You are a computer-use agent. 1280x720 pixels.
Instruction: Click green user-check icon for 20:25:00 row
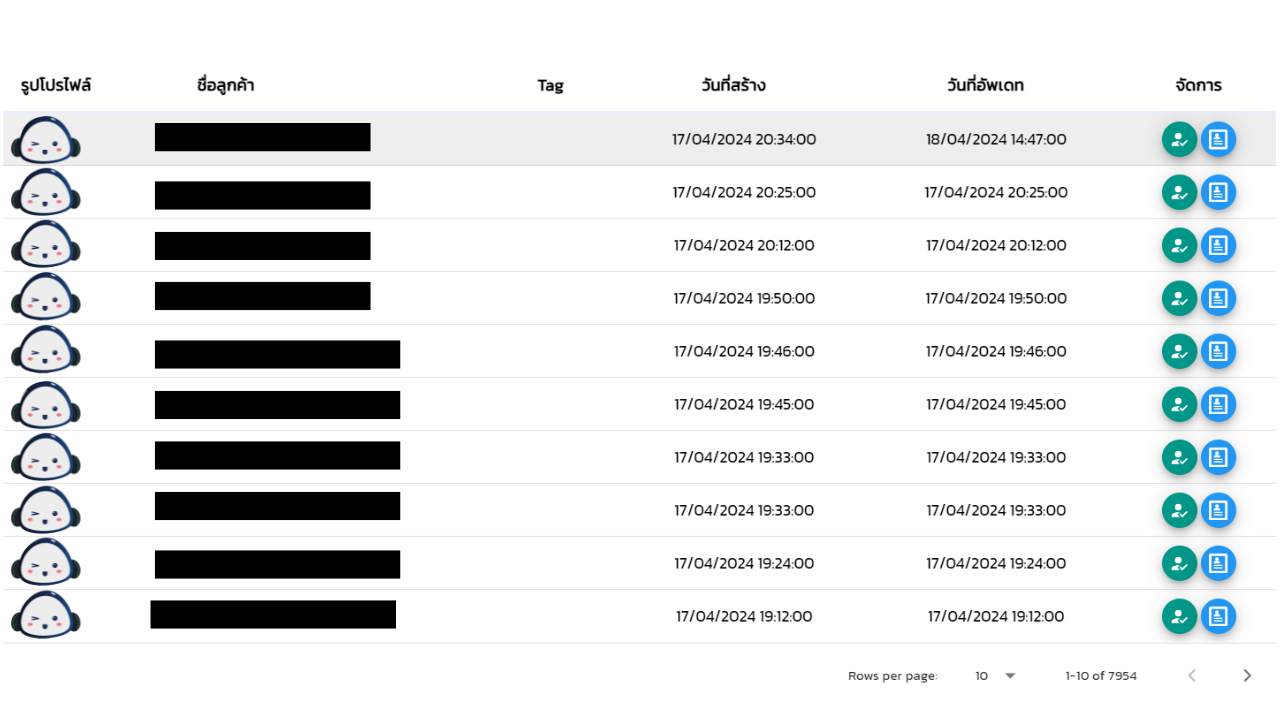1179,192
